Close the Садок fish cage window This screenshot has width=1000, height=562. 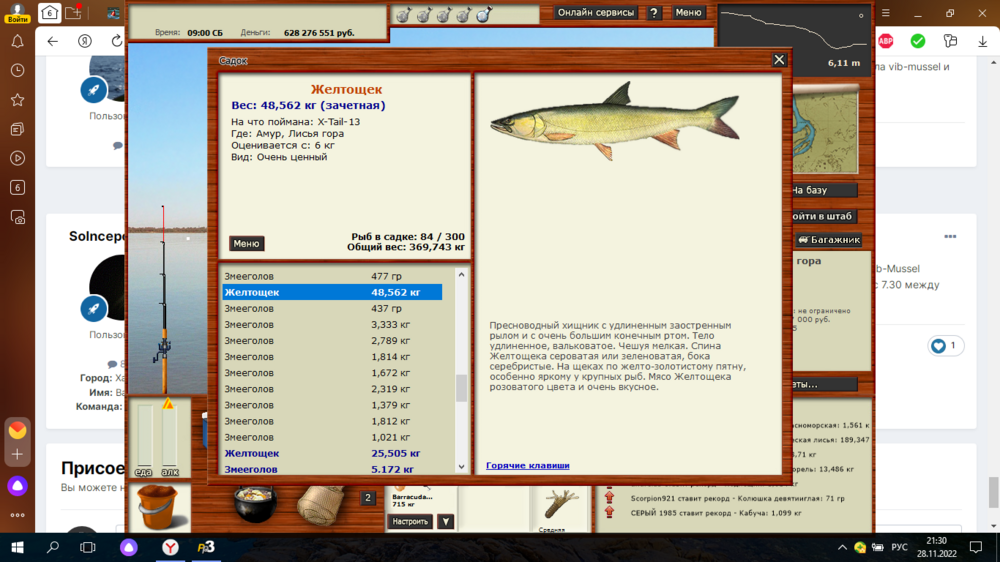[779, 60]
